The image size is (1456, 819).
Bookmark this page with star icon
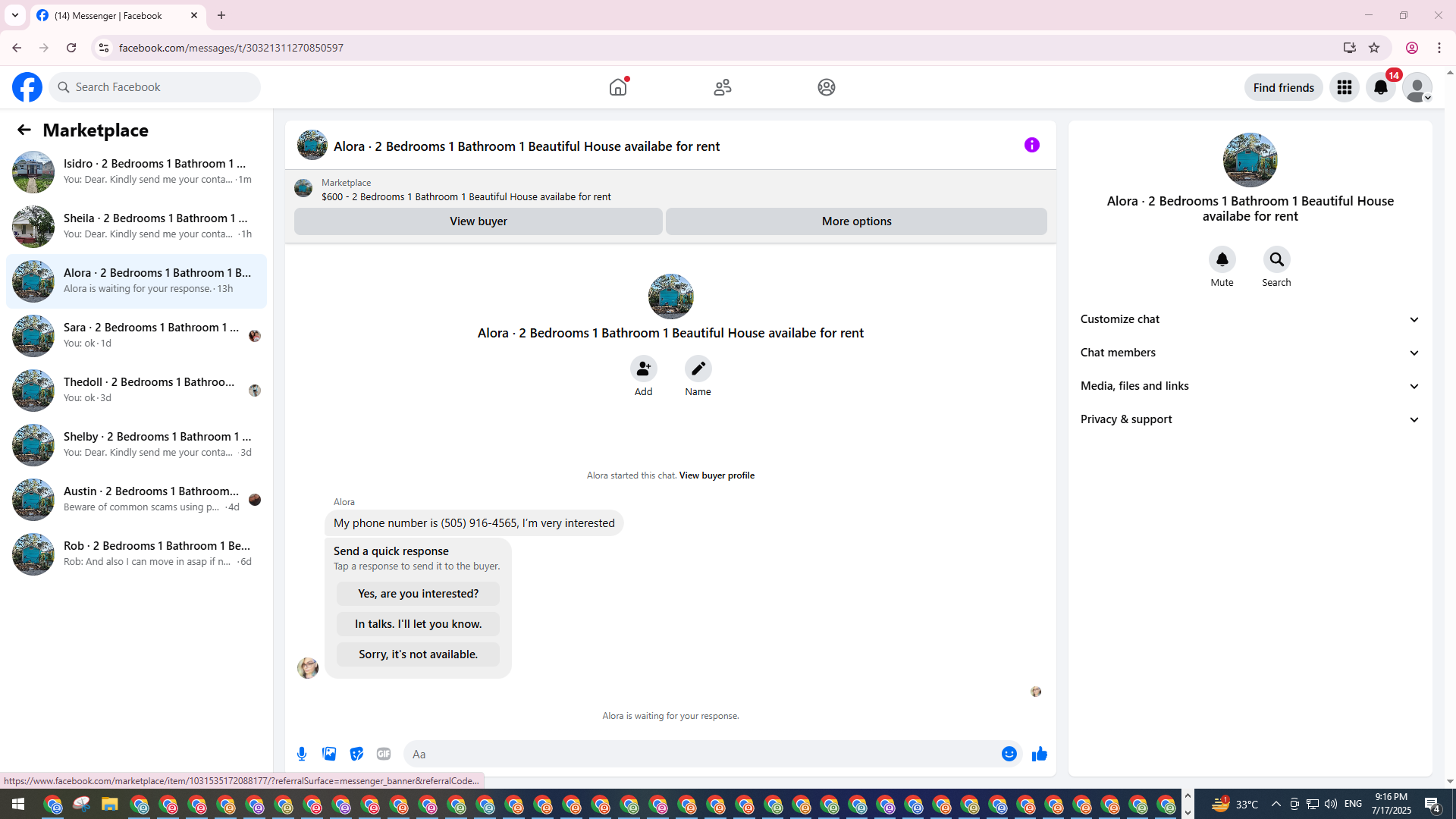1374,48
